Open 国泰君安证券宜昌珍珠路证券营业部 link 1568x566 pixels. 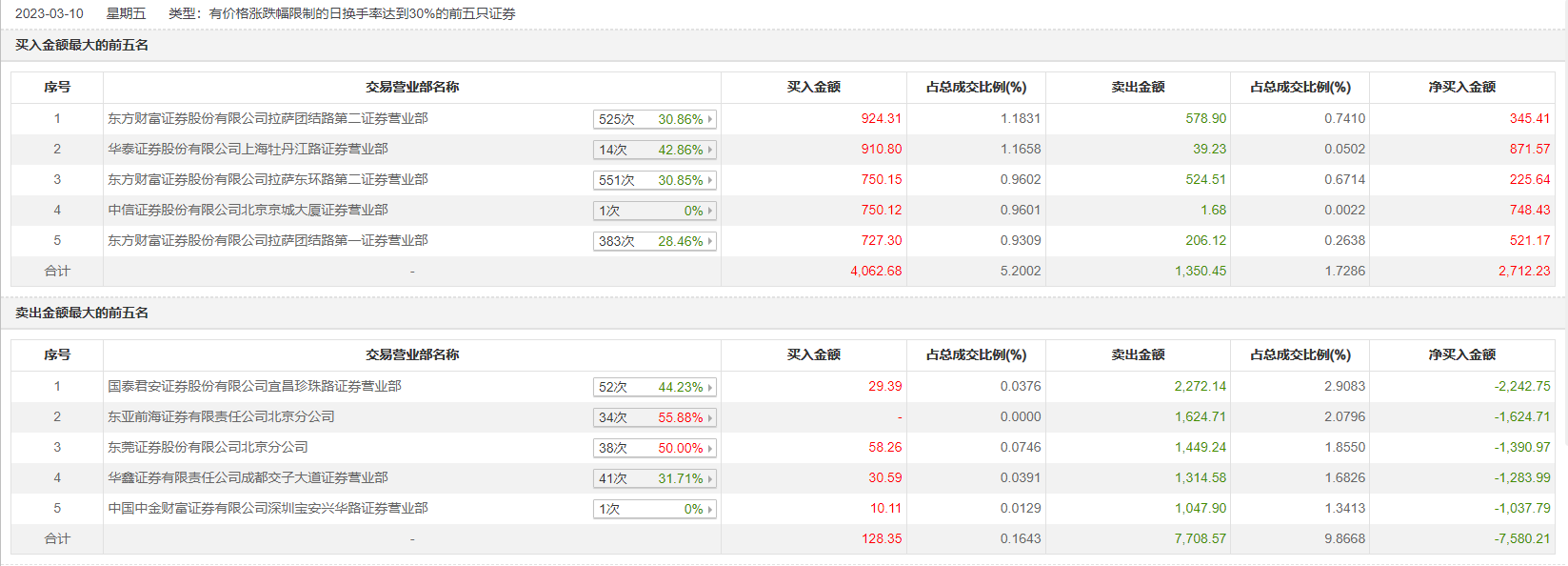(x=254, y=387)
